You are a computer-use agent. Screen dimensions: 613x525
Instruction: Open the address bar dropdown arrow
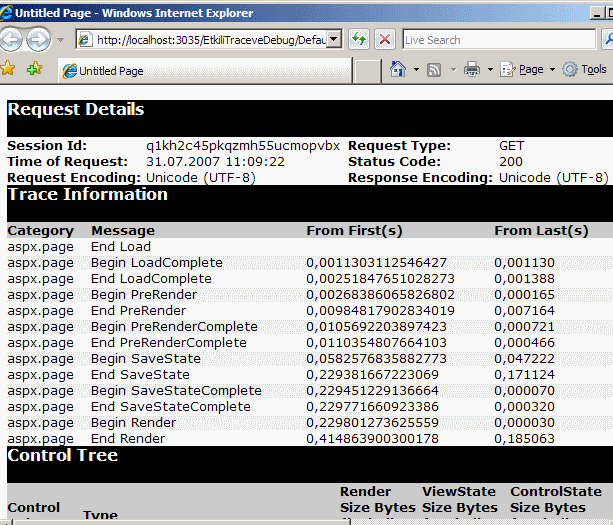click(335, 40)
